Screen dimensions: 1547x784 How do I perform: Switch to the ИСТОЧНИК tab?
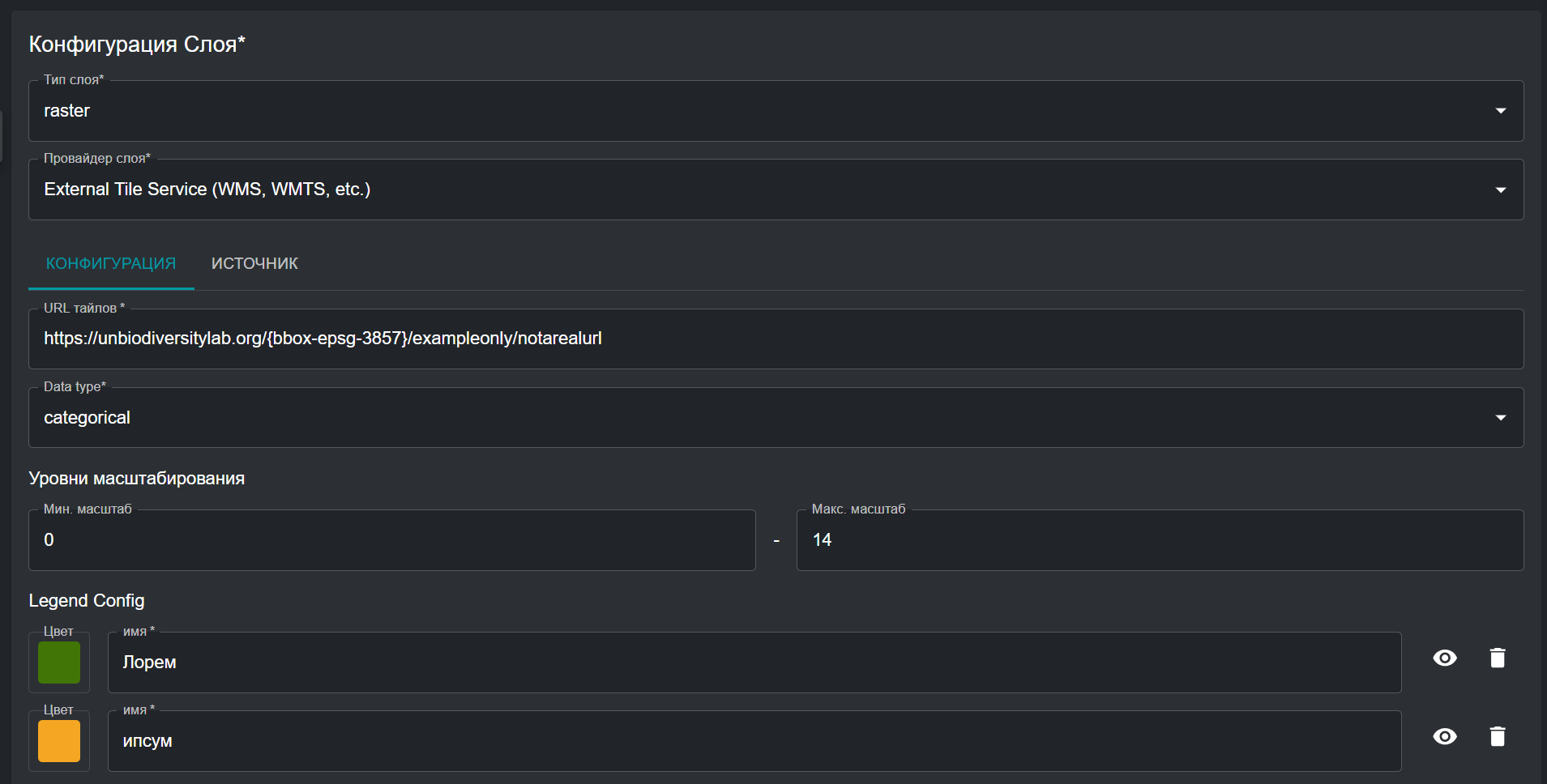254,264
